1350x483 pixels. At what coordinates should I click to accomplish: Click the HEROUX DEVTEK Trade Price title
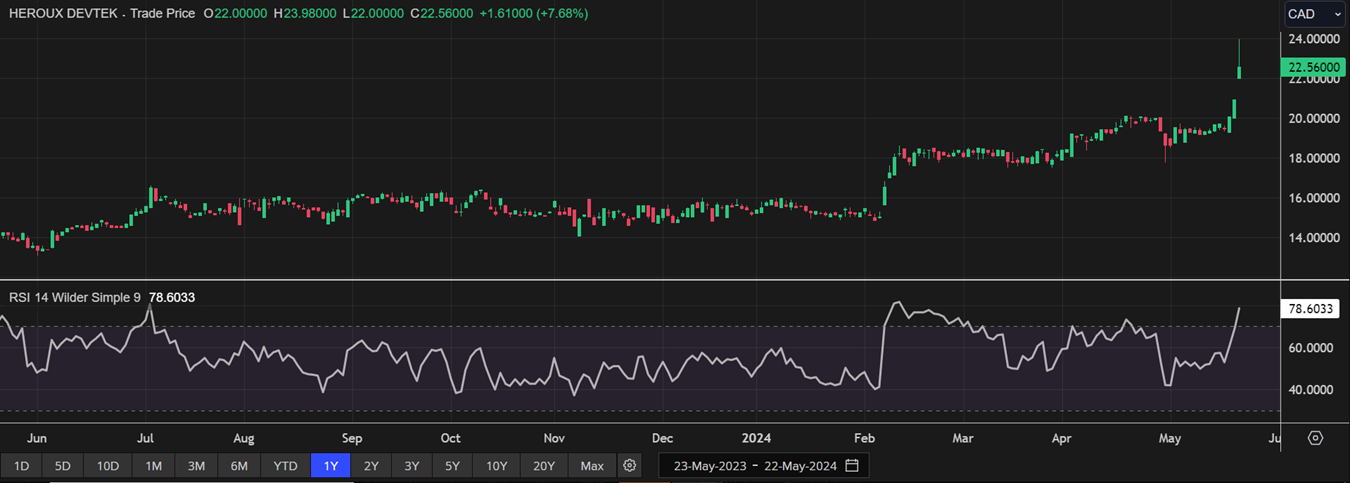coord(102,14)
